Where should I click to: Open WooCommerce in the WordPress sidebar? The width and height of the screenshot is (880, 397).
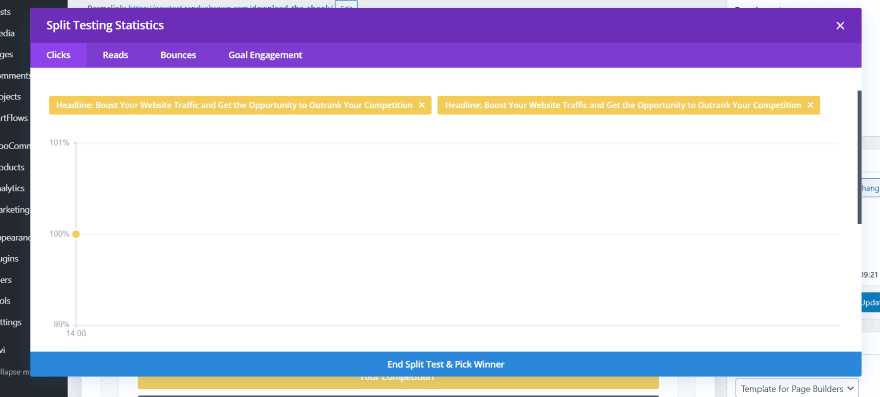click(x=15, y=145)
